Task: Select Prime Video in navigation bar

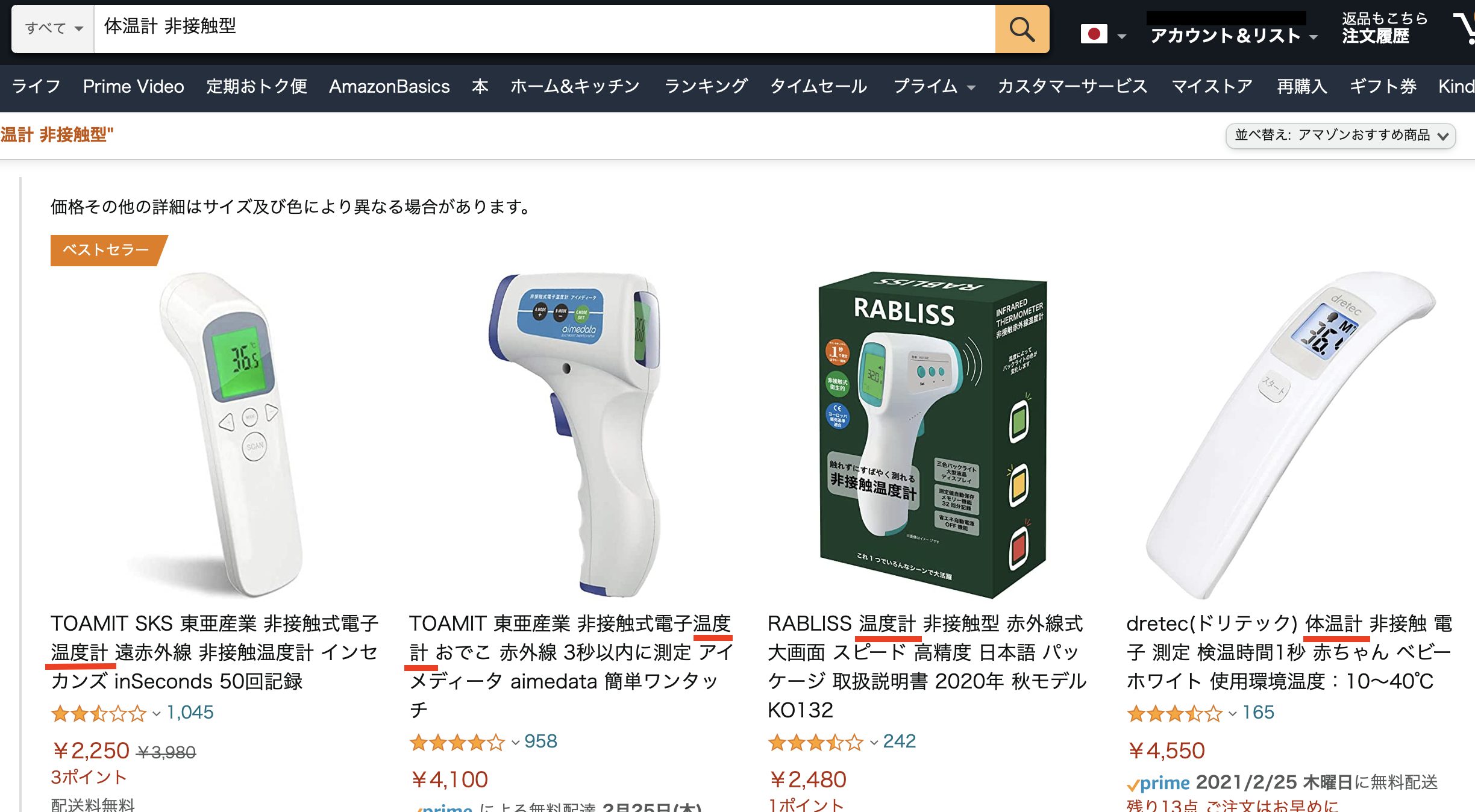Action: [x=134, y=87]
